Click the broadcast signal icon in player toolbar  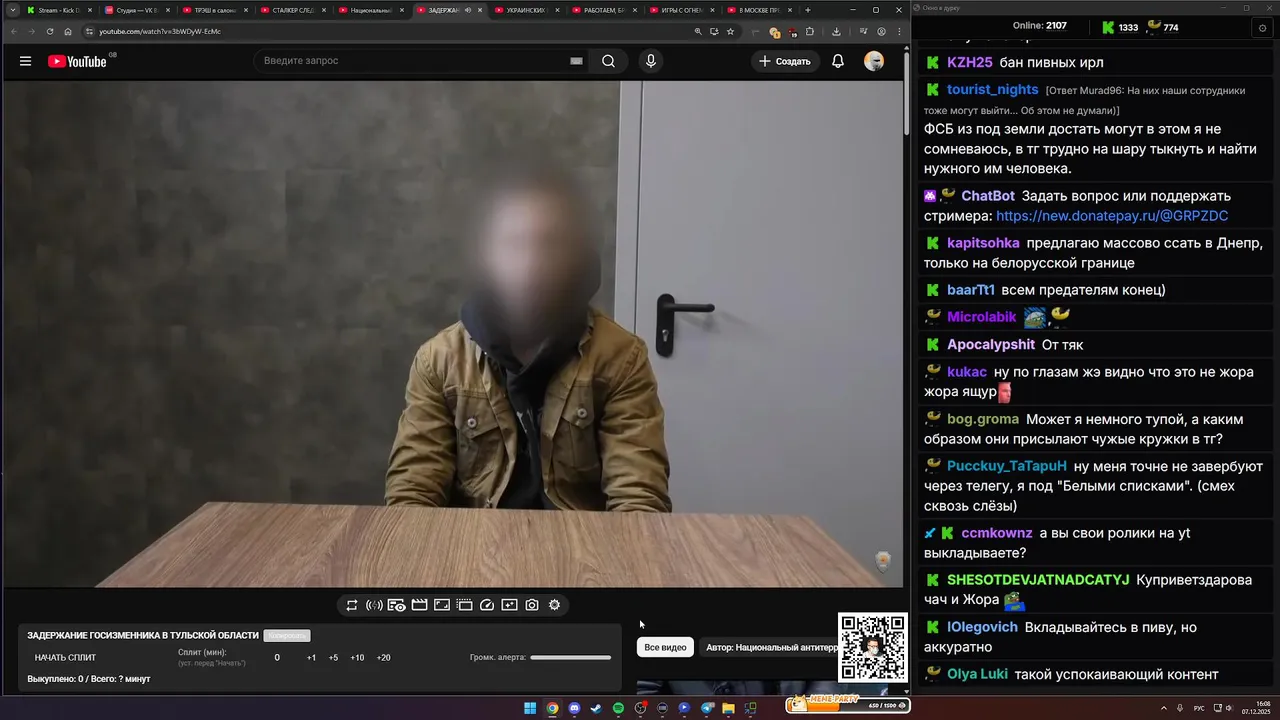[374, 605]
